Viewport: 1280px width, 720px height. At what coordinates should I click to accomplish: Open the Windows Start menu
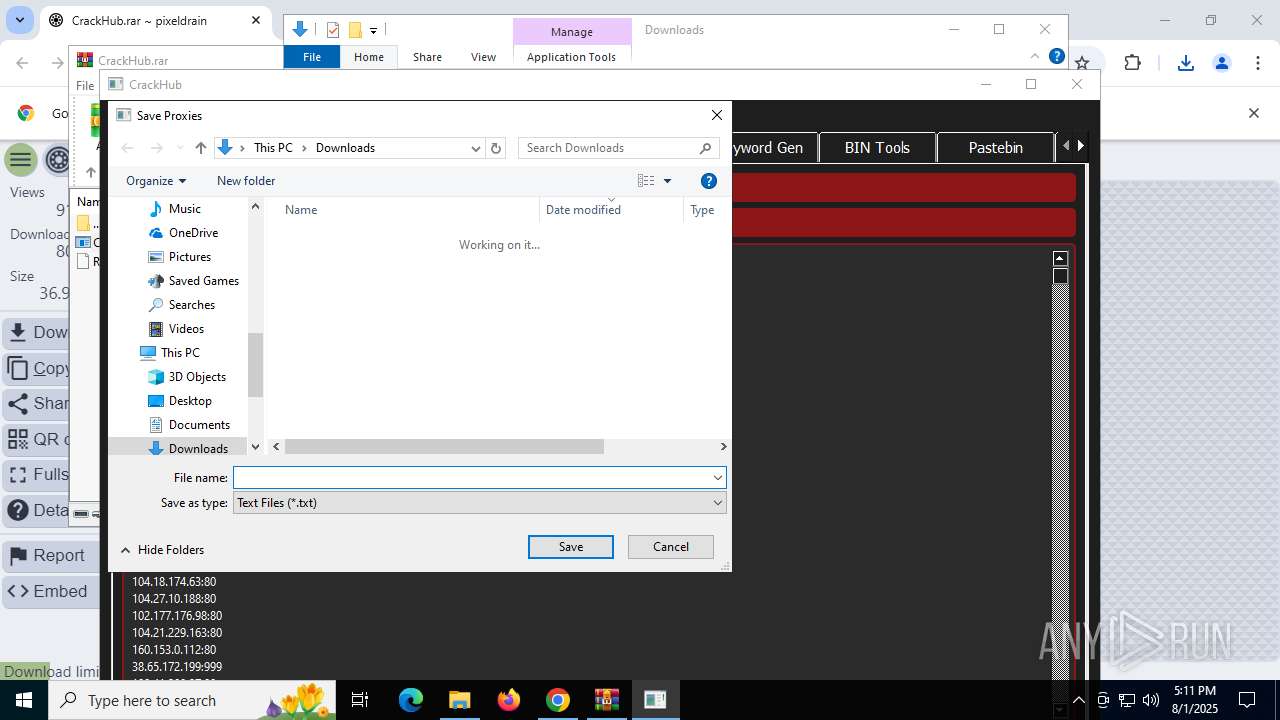tap(23, 700)
